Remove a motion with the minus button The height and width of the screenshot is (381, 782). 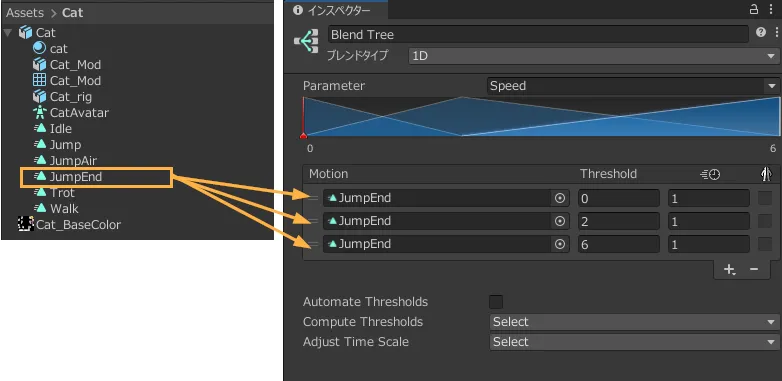tap(754, 269)
